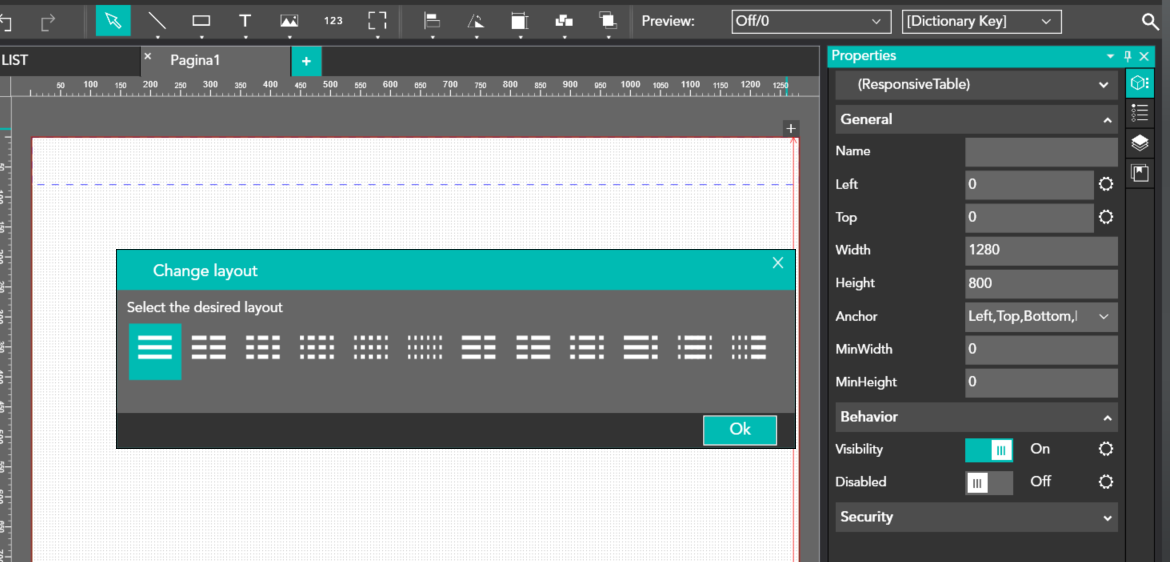Click the magnifier search icon
This screenshot has width=1170, height=562.
coord(1150,21)
